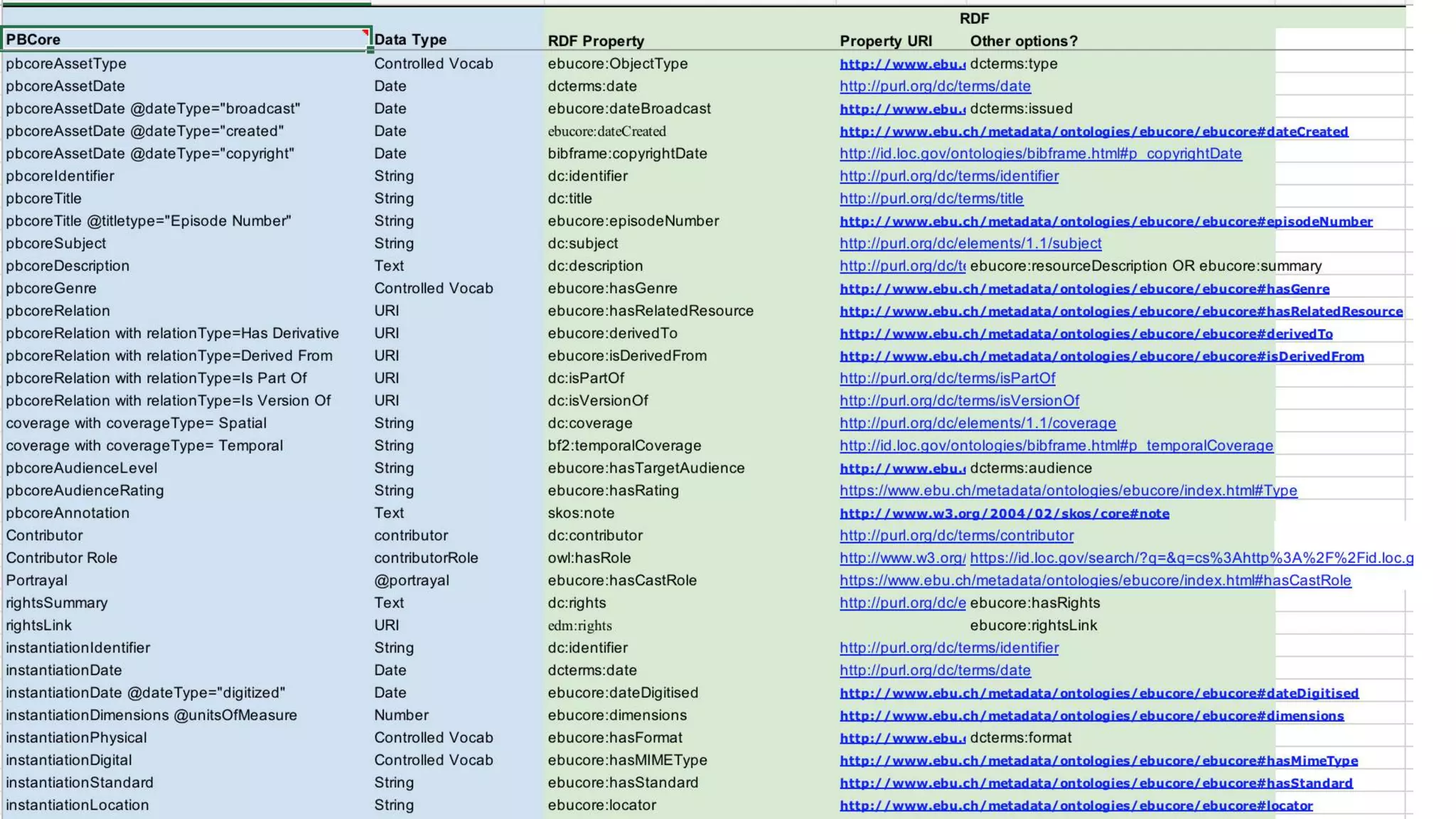Open skos core#note URI link

tap(1004, 513)
